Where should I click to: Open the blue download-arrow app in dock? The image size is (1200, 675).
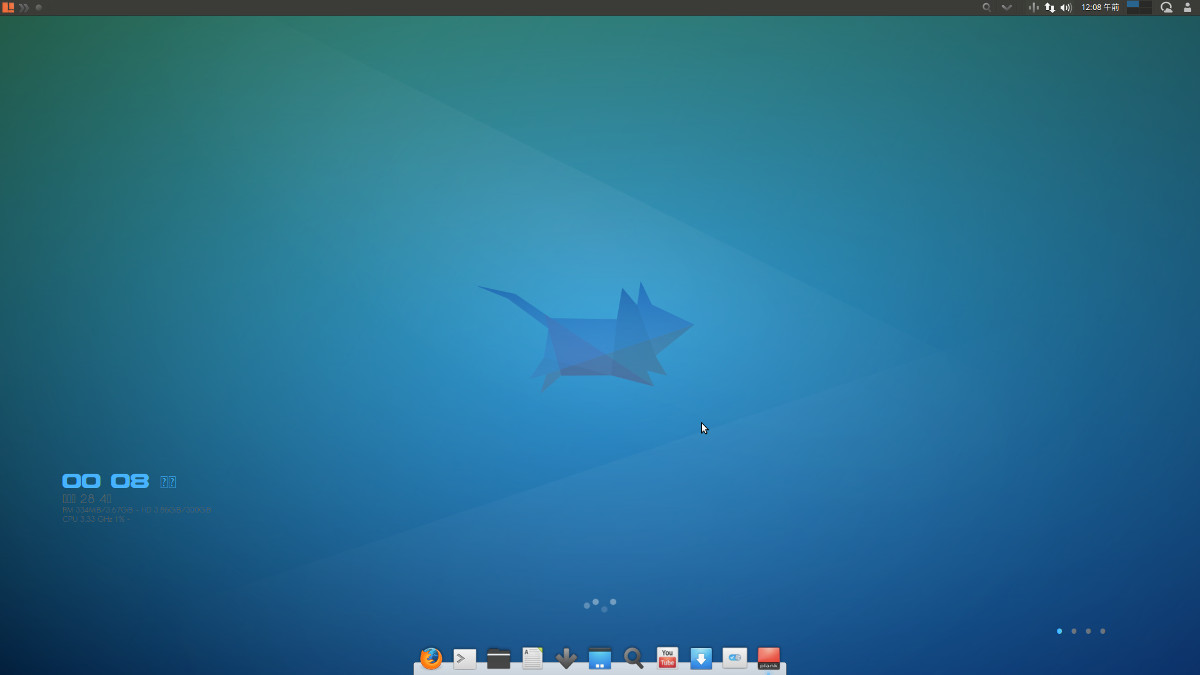pos(701,658)
